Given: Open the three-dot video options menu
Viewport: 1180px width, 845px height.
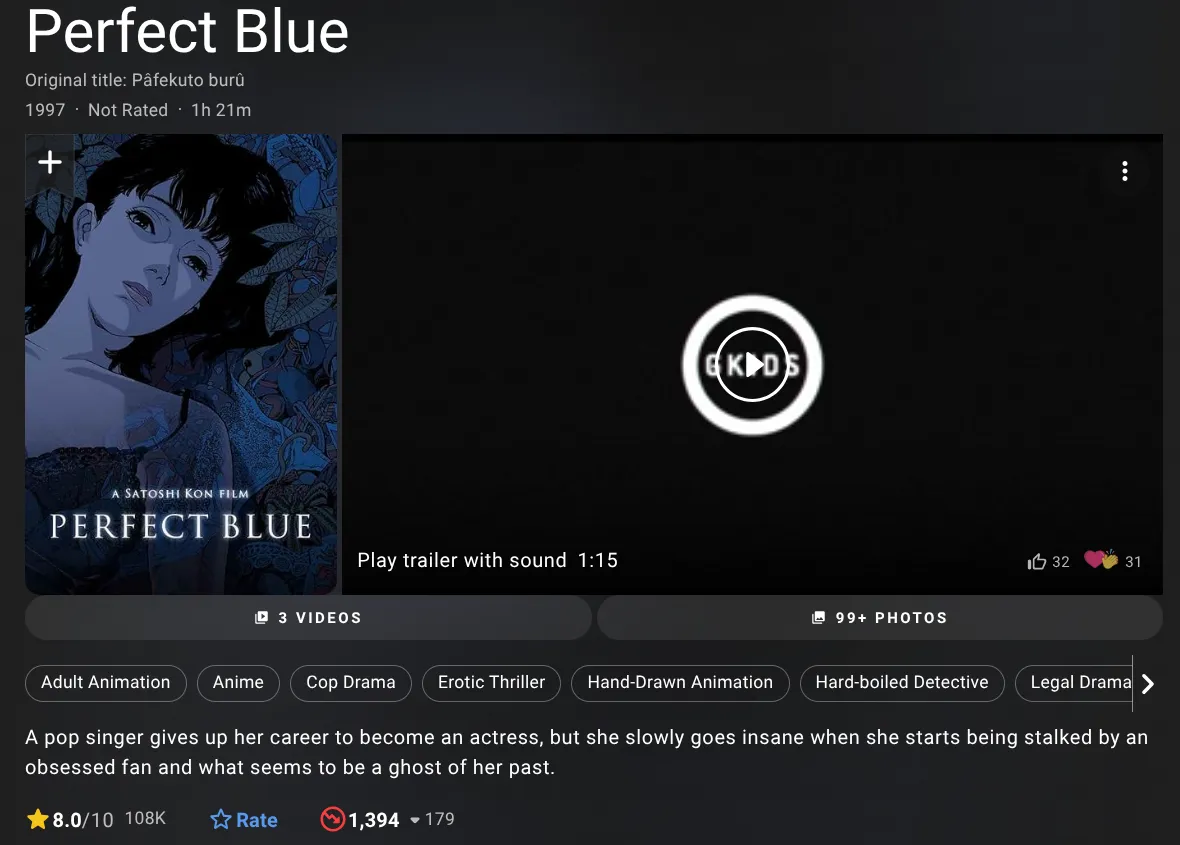Looking at the screenshot, I should (1124, 172).
